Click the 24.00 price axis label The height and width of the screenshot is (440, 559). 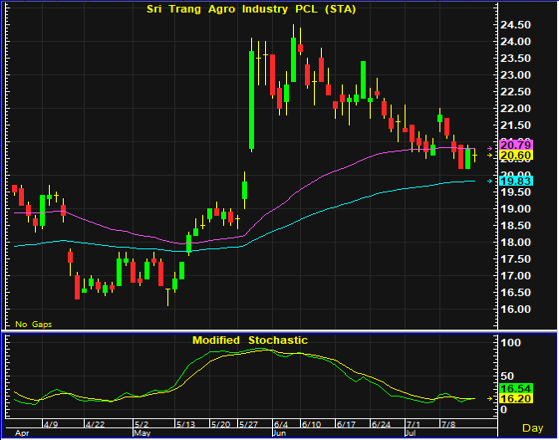coord(516,42)
